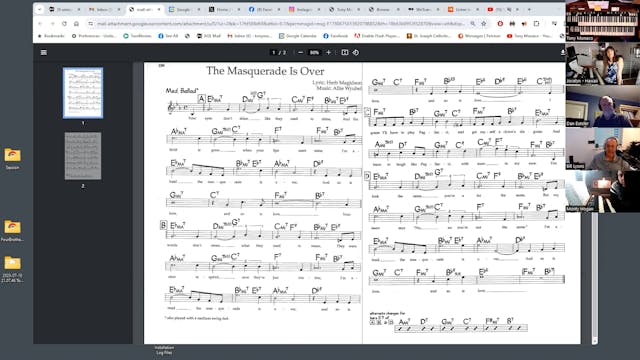Click the Med. Ballad tempo marking

tap(182, 91)
